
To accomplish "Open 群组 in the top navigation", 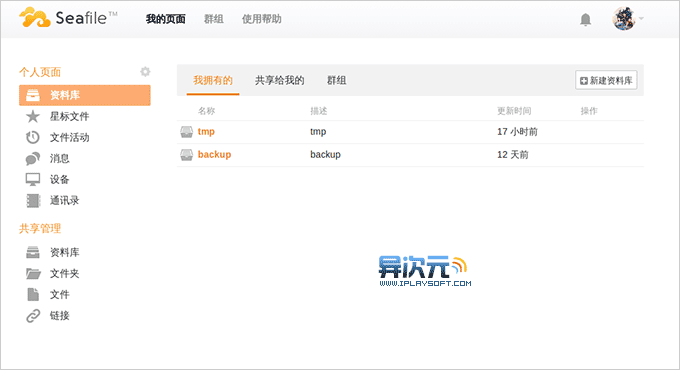I will click(x=214, y=19).
